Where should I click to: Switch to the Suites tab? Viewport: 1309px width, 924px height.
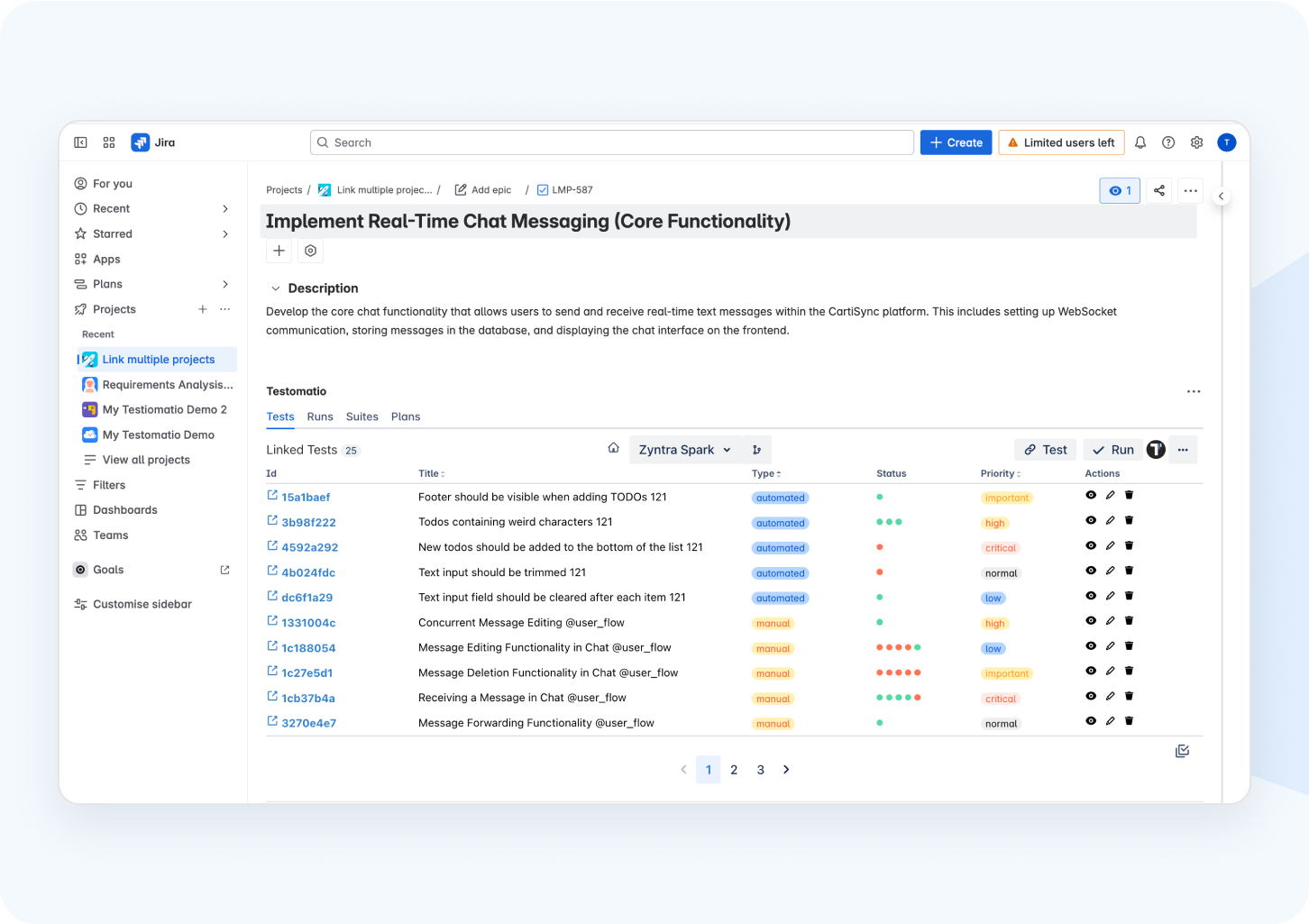pos(362,416)
